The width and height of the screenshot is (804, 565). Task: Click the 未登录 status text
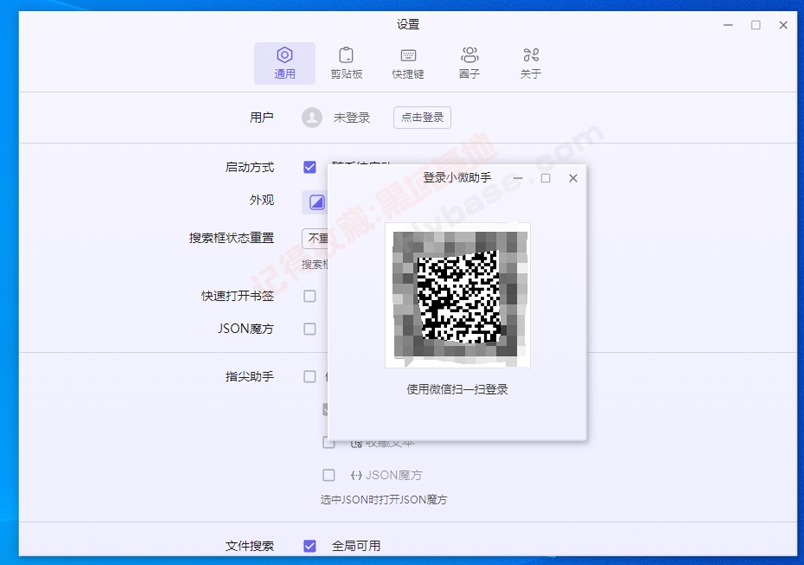tap(352, 118)
